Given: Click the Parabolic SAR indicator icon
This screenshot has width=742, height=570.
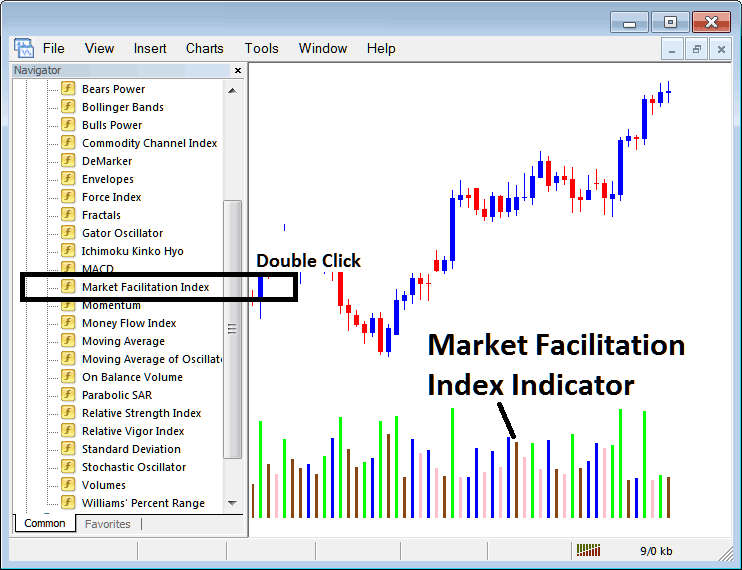Looking at the screenshot, I should (x=68, y=395).
